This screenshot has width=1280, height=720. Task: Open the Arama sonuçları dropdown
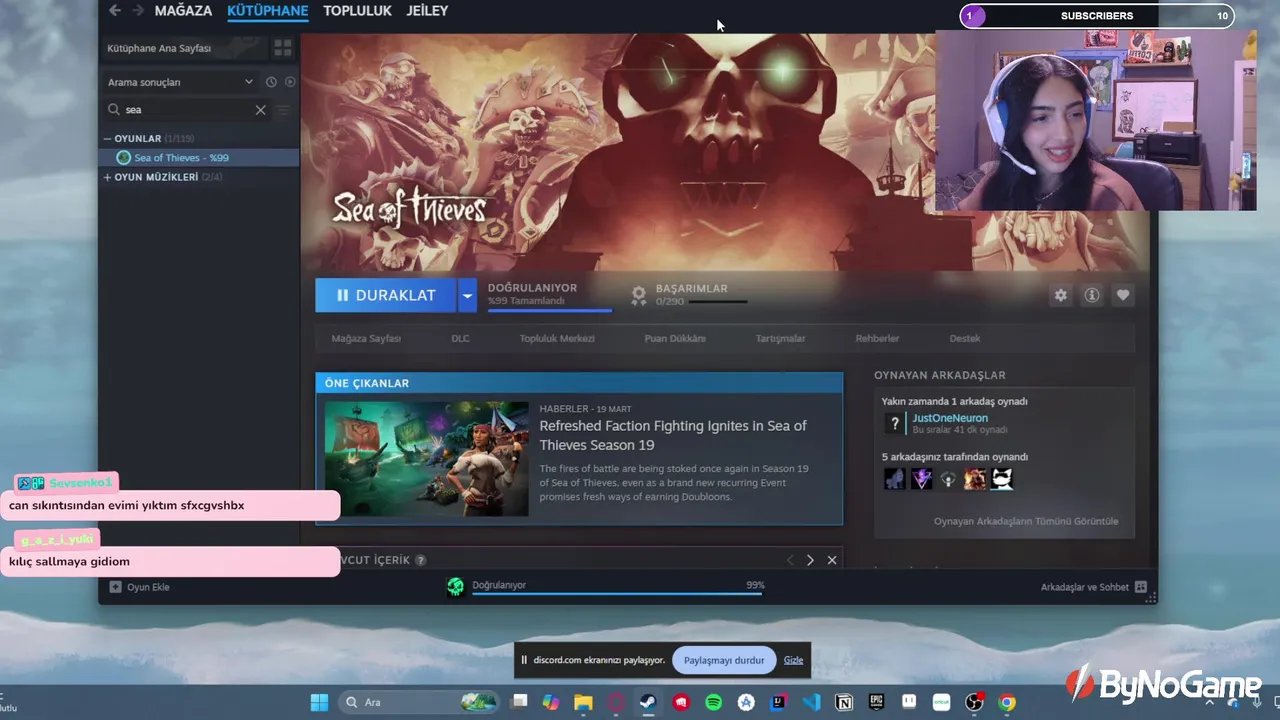click(181, 82)
